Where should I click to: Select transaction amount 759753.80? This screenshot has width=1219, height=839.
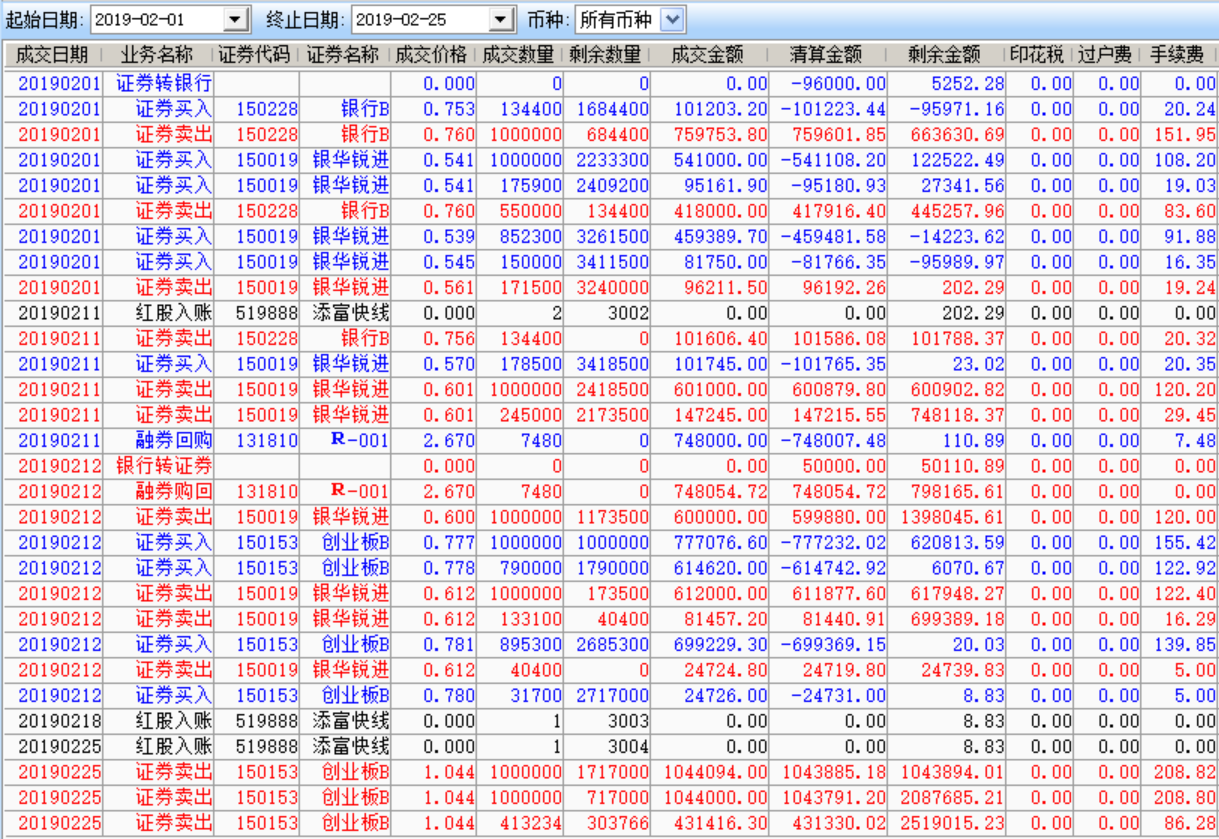[x=719, y=135]
